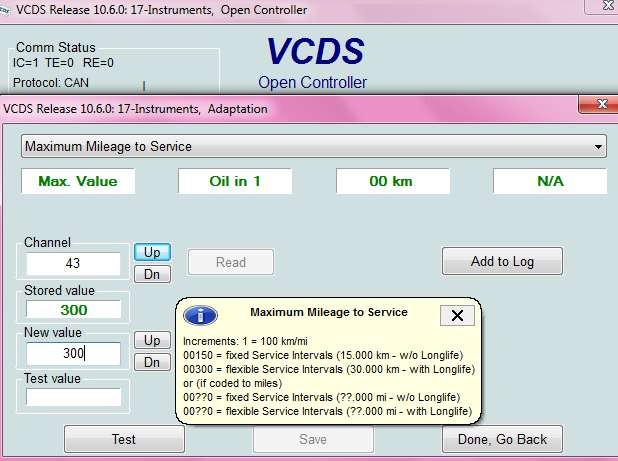Click the Channel Up button

152,252
